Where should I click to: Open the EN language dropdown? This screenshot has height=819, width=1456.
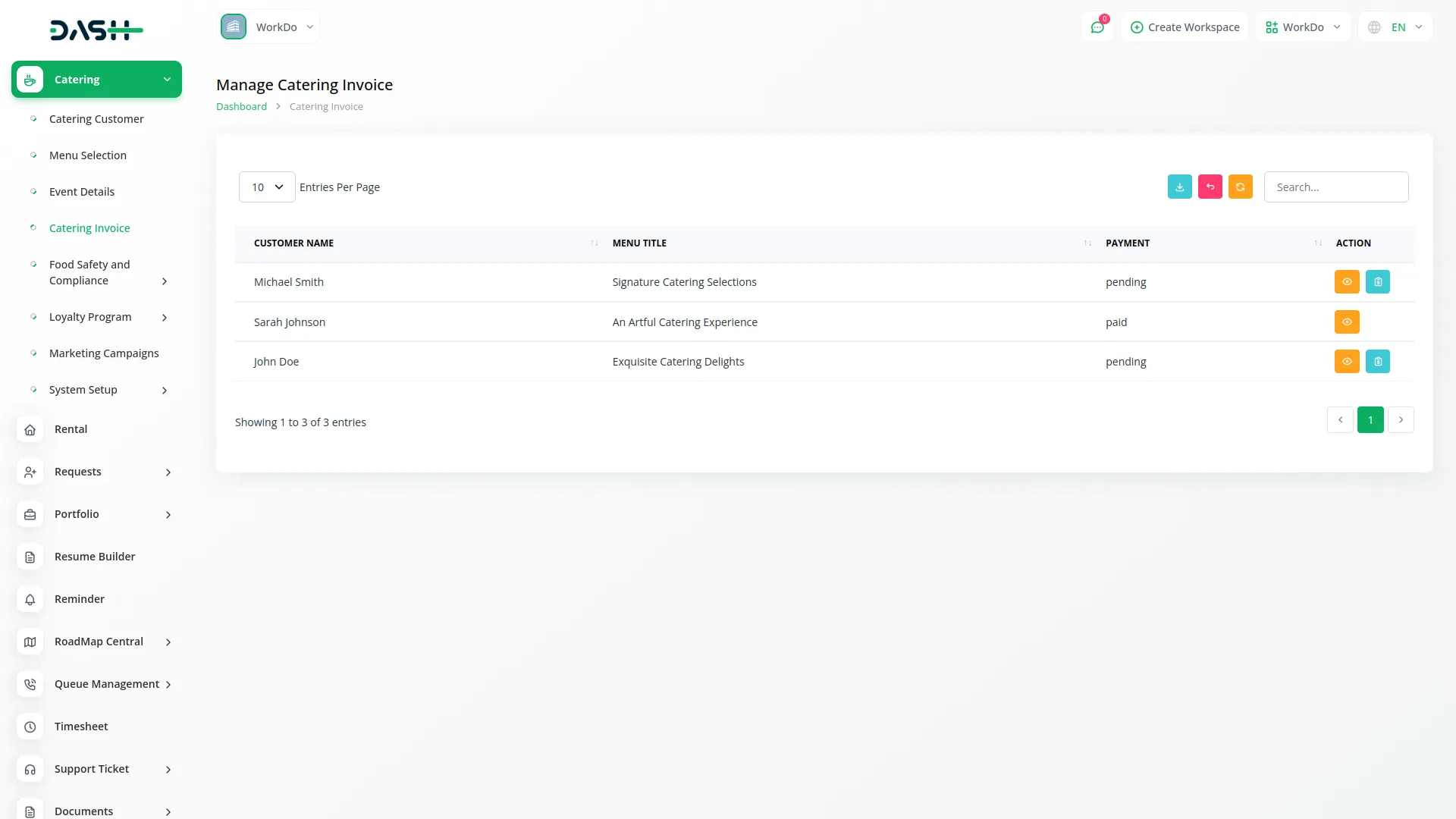coord(1395,27)
